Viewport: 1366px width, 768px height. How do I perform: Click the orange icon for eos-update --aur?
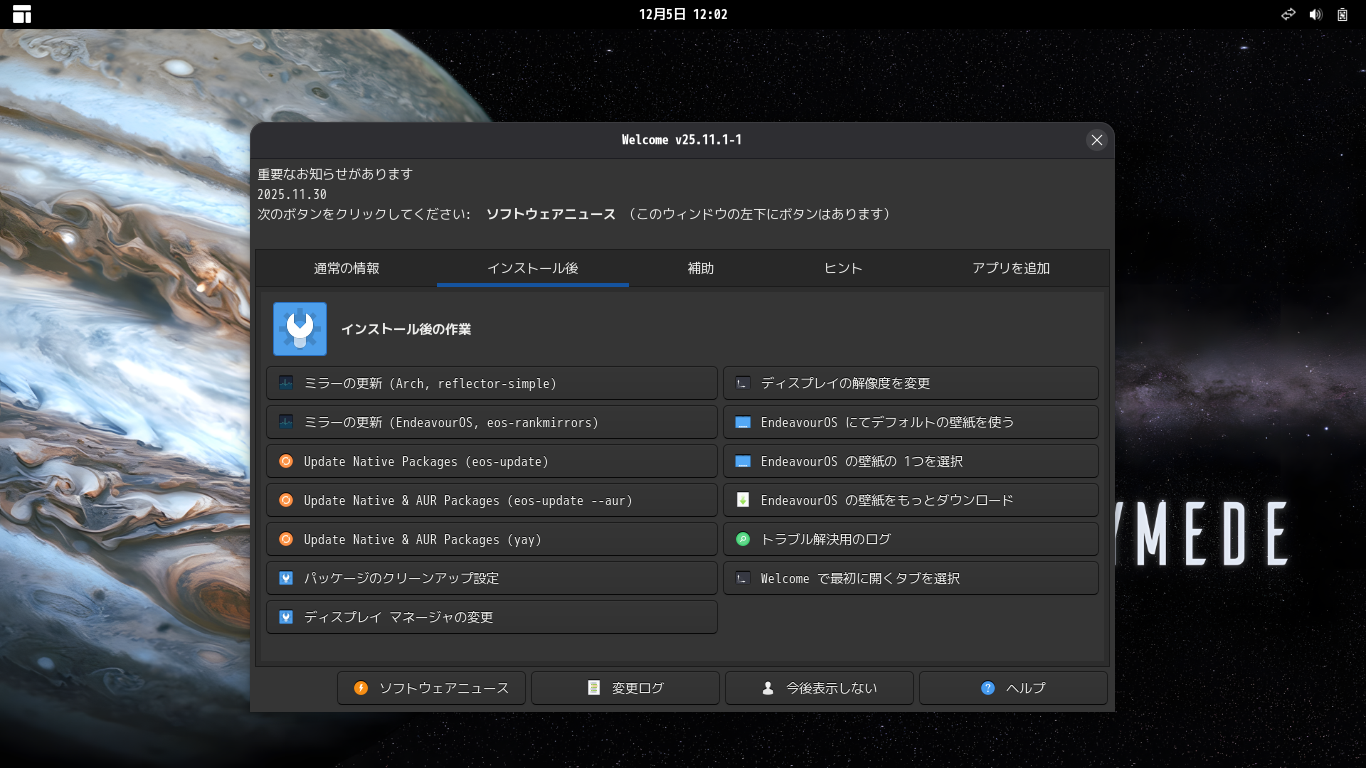(286, 500)
